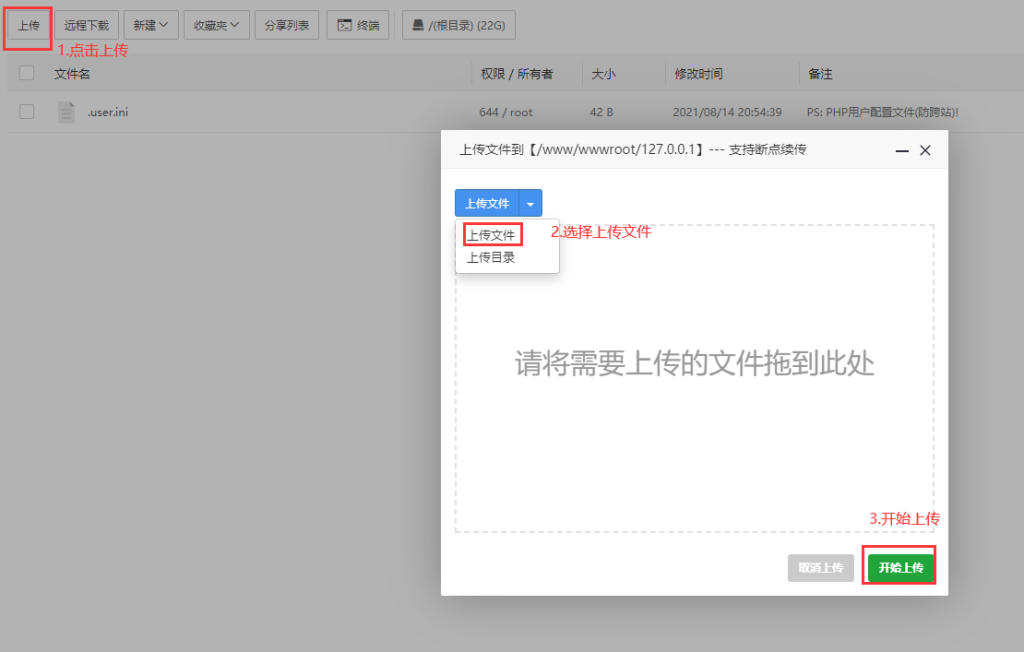This screenshot has width=1024, height=652.
Task: Expand the 新建 dropdown
Action: click(150, 24)
